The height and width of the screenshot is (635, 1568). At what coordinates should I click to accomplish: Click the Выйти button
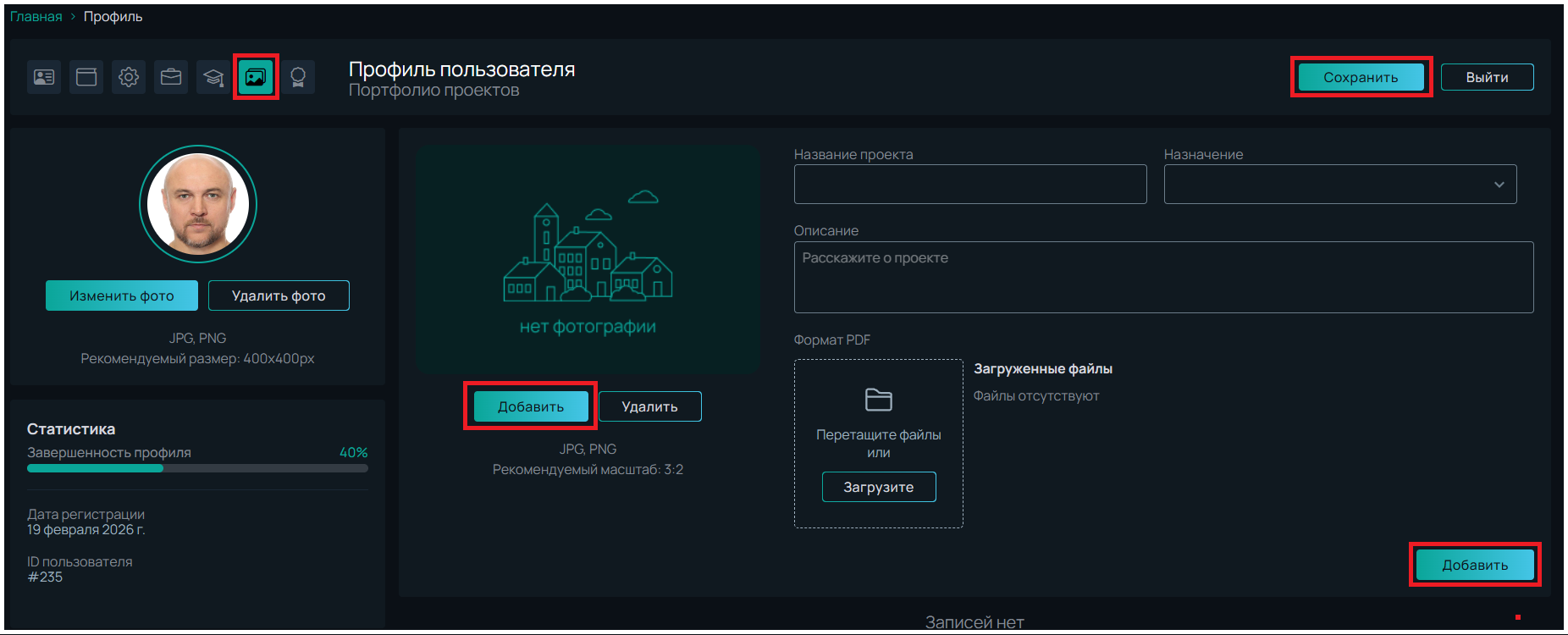(x=1487, y=77)
